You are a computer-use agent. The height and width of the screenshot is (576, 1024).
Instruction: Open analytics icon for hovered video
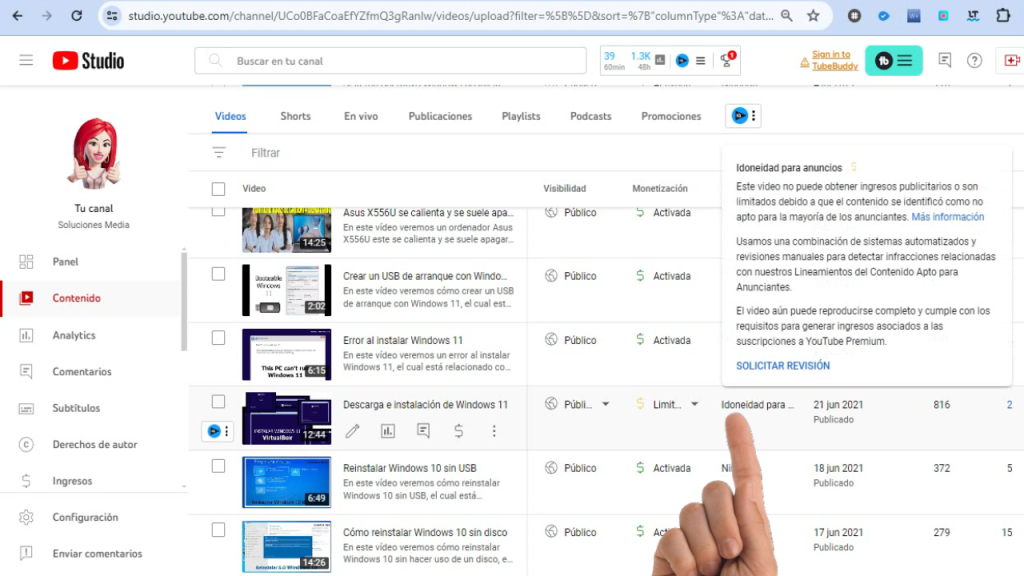388,431
